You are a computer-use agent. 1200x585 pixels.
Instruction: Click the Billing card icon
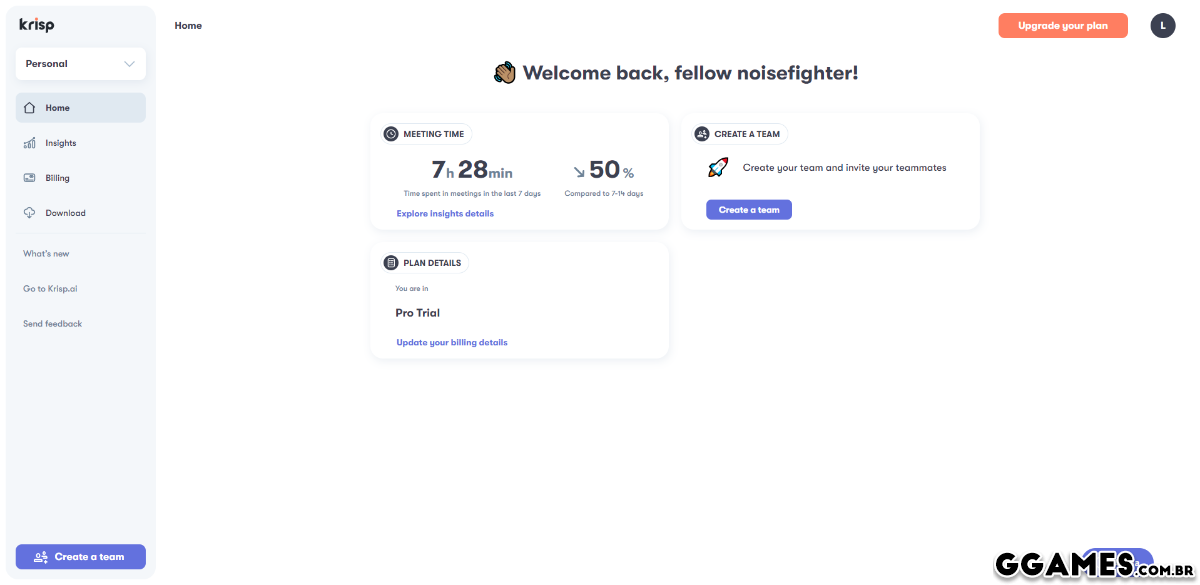(x=29, y=178)
